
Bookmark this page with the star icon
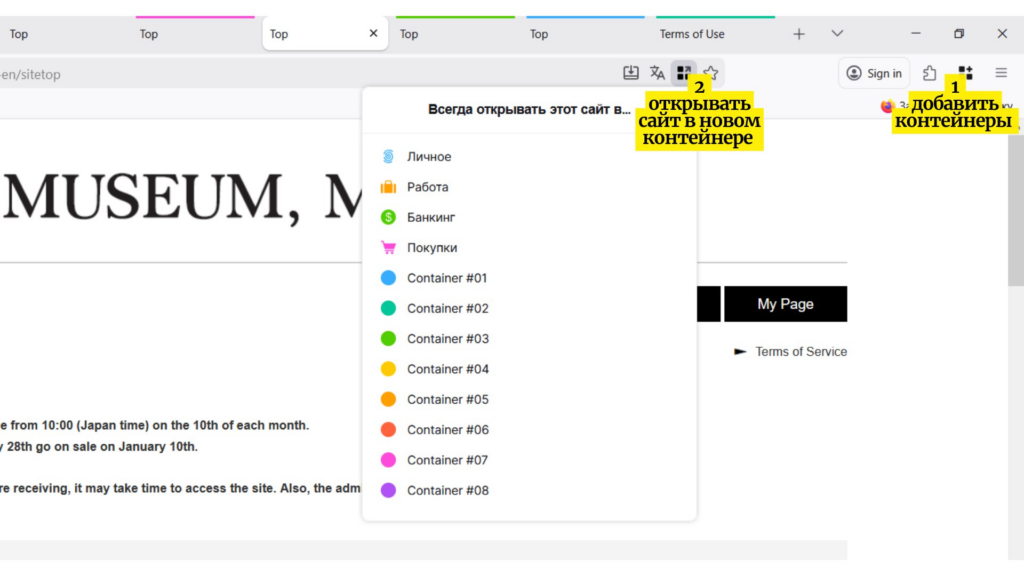(x=711, y=73)
